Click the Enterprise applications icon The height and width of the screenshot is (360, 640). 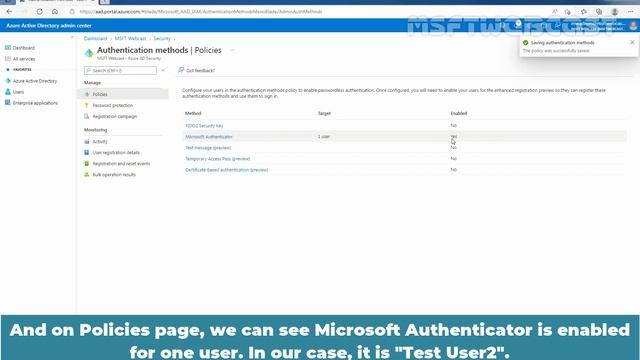[8, 103]
